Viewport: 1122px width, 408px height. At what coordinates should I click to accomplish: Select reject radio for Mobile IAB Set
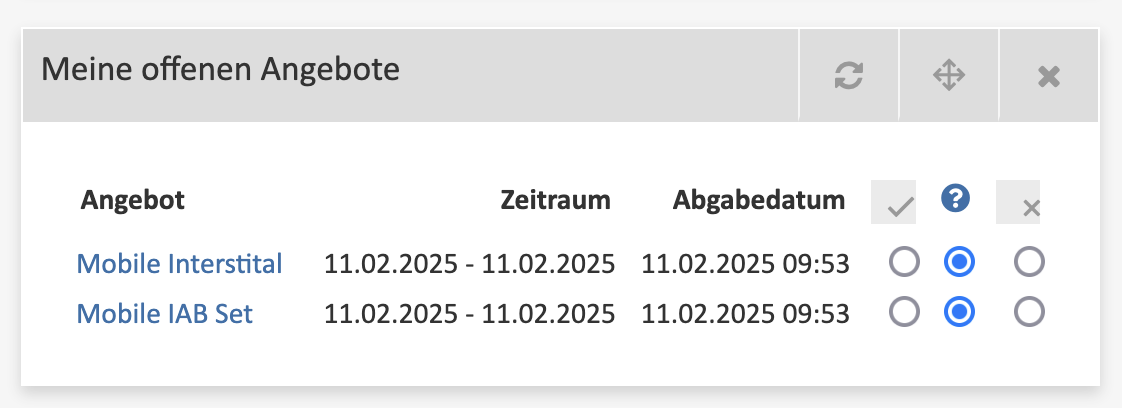click(1030, 312)
